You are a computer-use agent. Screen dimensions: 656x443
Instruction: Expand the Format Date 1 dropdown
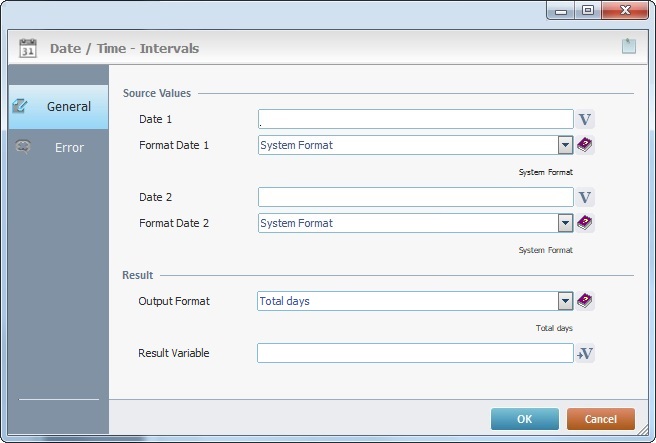(565, 145)
